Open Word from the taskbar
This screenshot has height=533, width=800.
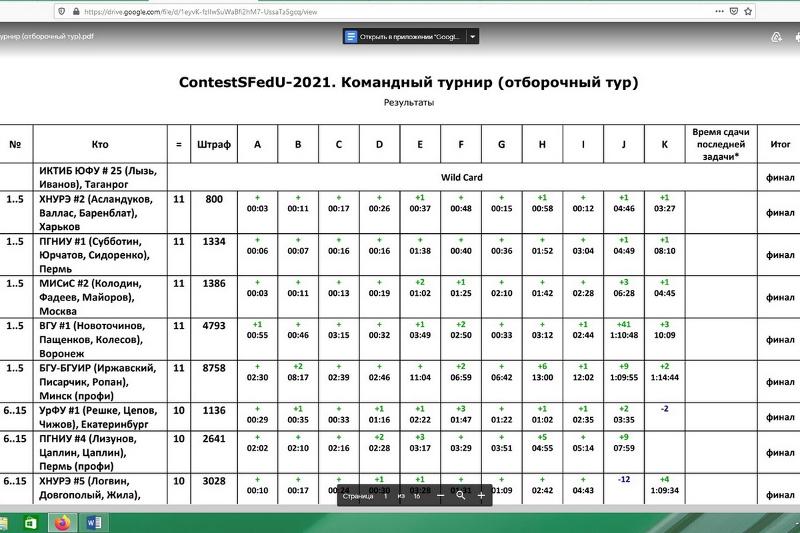tap(95, 522)
